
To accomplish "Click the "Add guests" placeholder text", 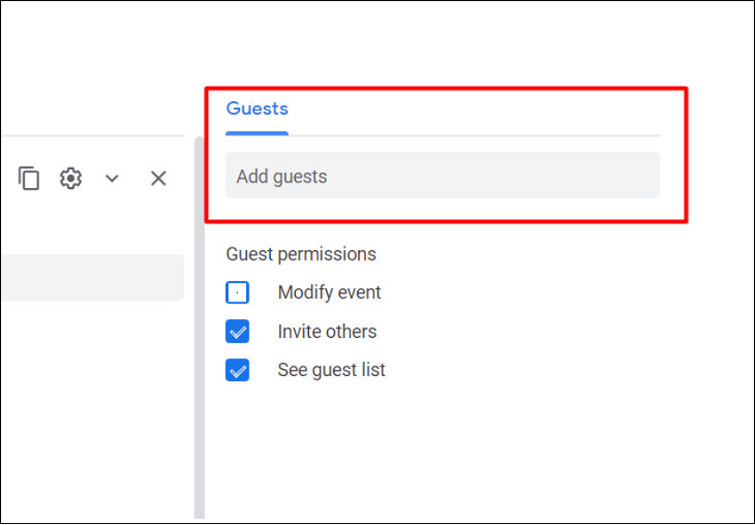I will click(x=282, y=177).
